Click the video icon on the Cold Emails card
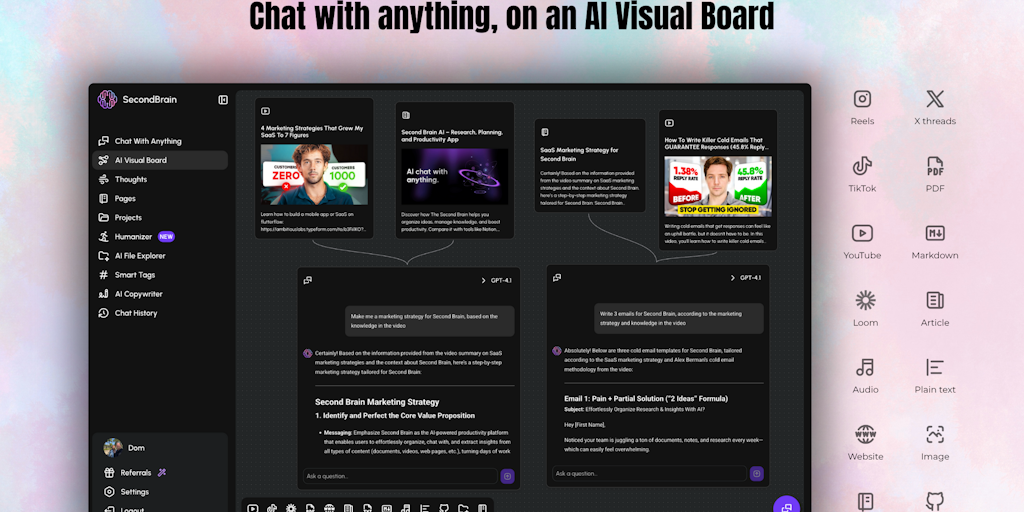Image resolution: width=1024 pixels, height=512 pixels. coord(669,123)
